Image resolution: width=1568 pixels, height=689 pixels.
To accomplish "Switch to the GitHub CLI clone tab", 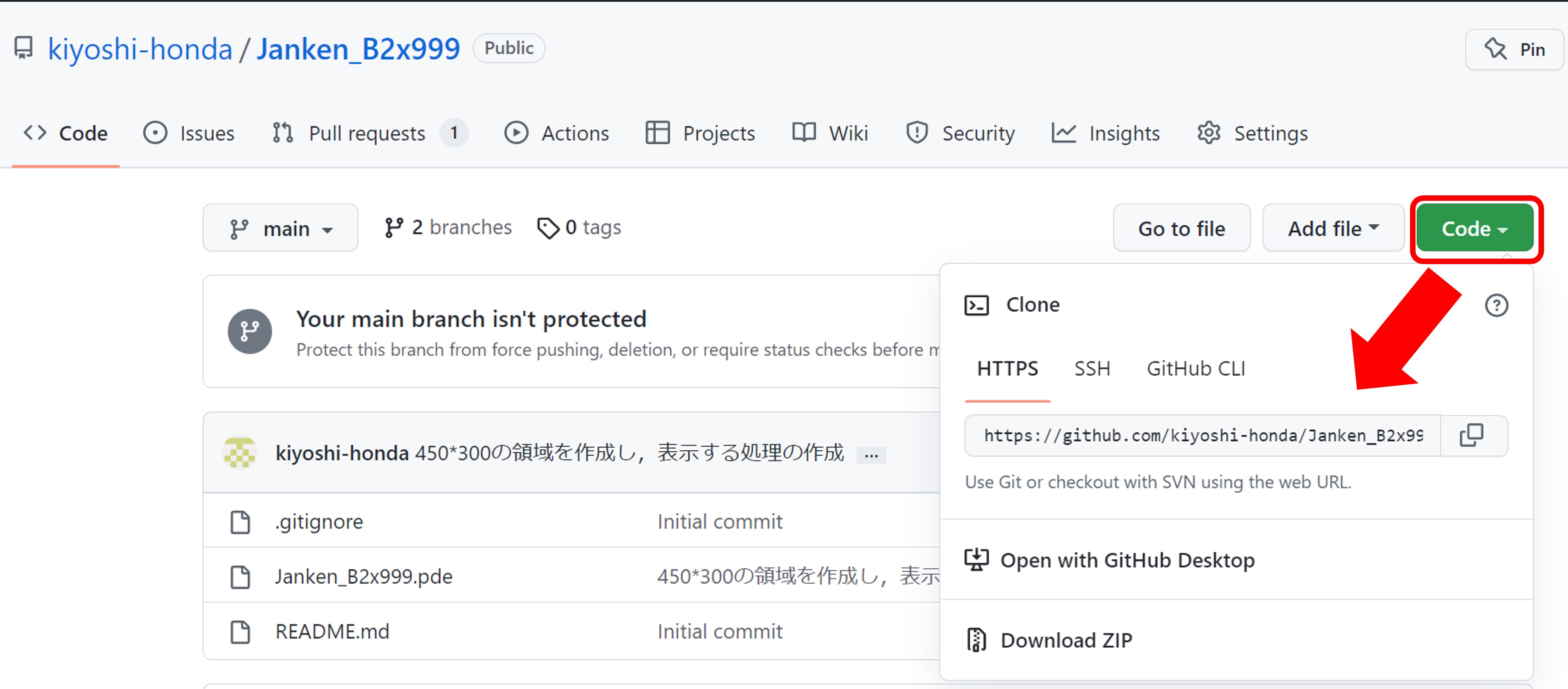I will pyautogui.click(x=1195, y=369).
